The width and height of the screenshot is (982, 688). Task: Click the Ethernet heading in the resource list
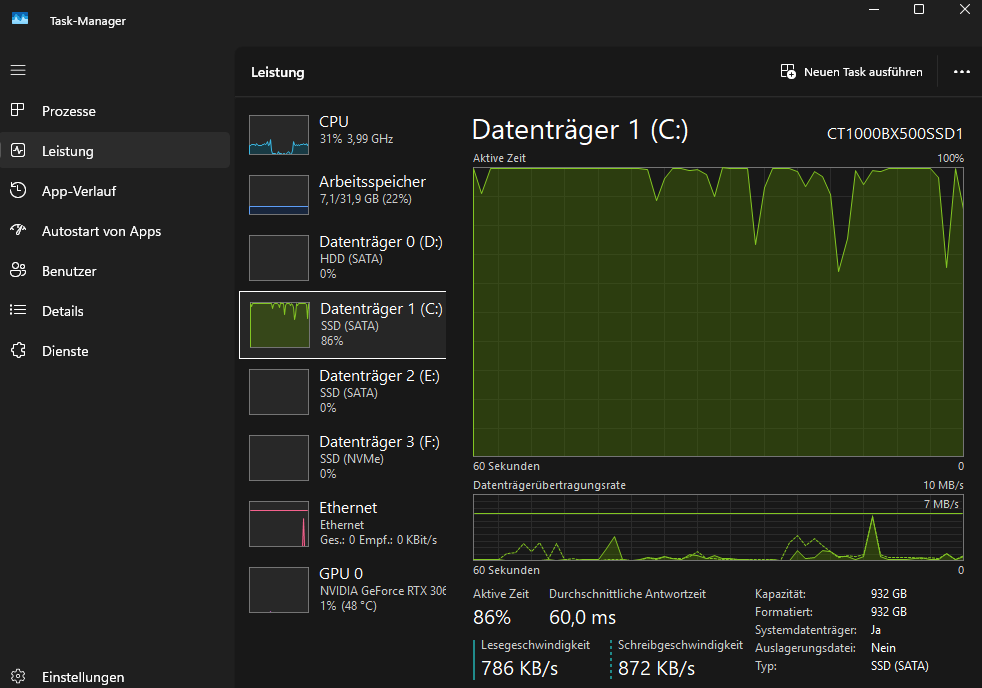tap(348, 508)
